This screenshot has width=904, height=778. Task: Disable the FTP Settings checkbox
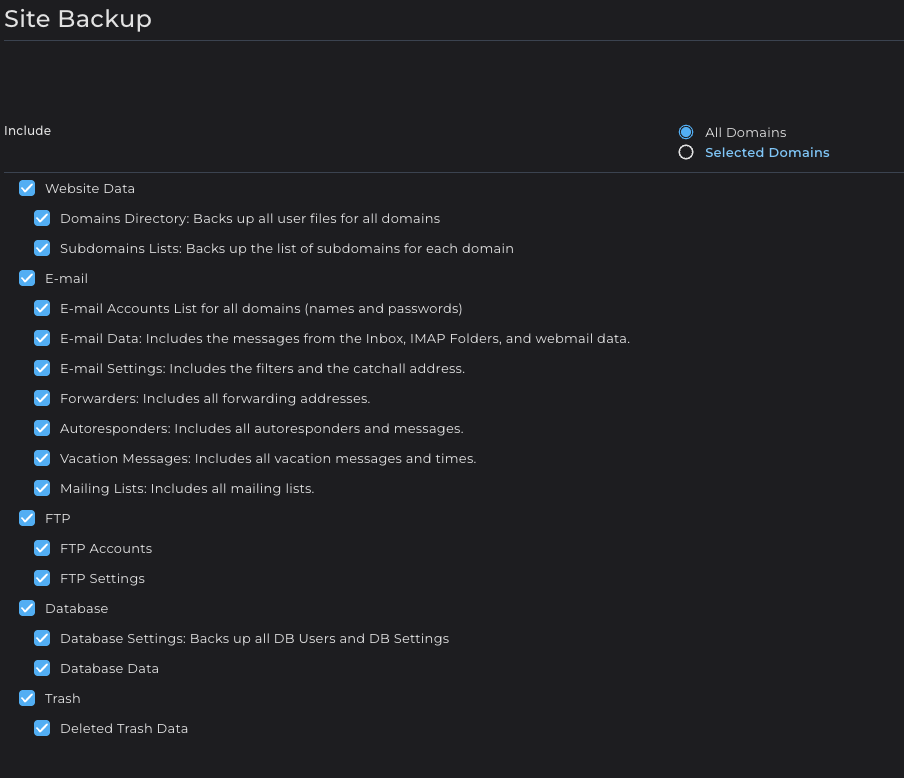(x=42, y=578)
